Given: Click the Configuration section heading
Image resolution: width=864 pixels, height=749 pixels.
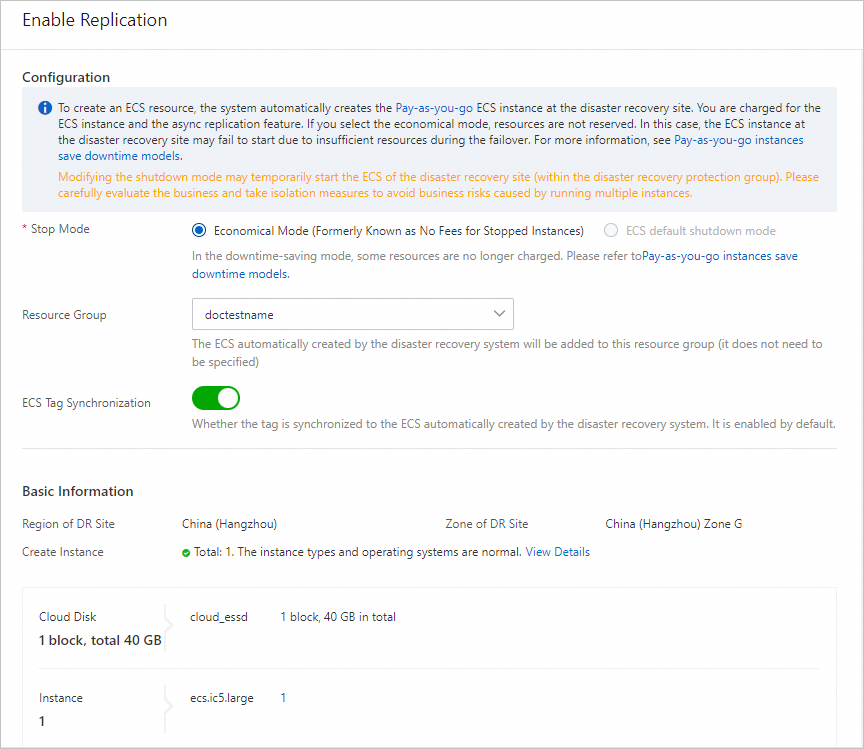Looking at the screenshot, I should point(66,77).
